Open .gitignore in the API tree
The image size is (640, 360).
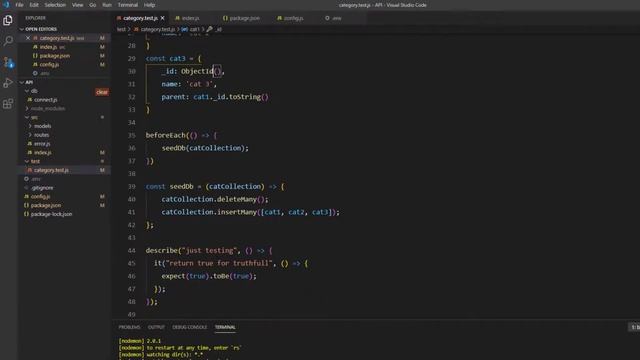[x=64, y=188]
